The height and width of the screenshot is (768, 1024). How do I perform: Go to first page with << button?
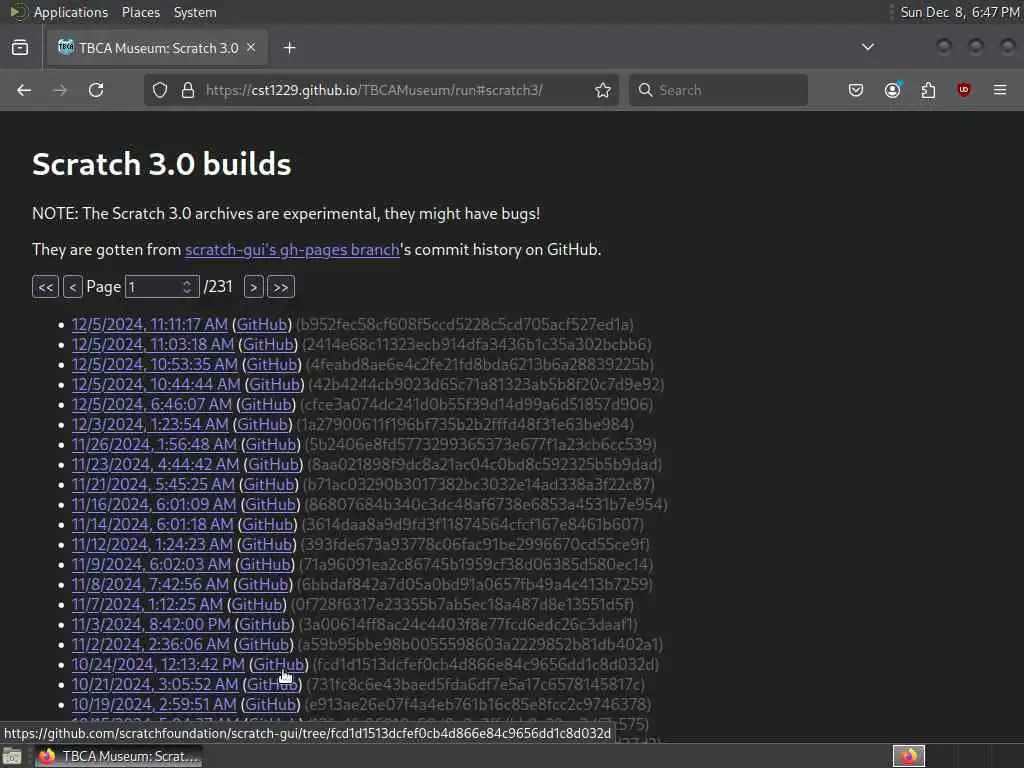pyautogui.click(x=45, y=287)
